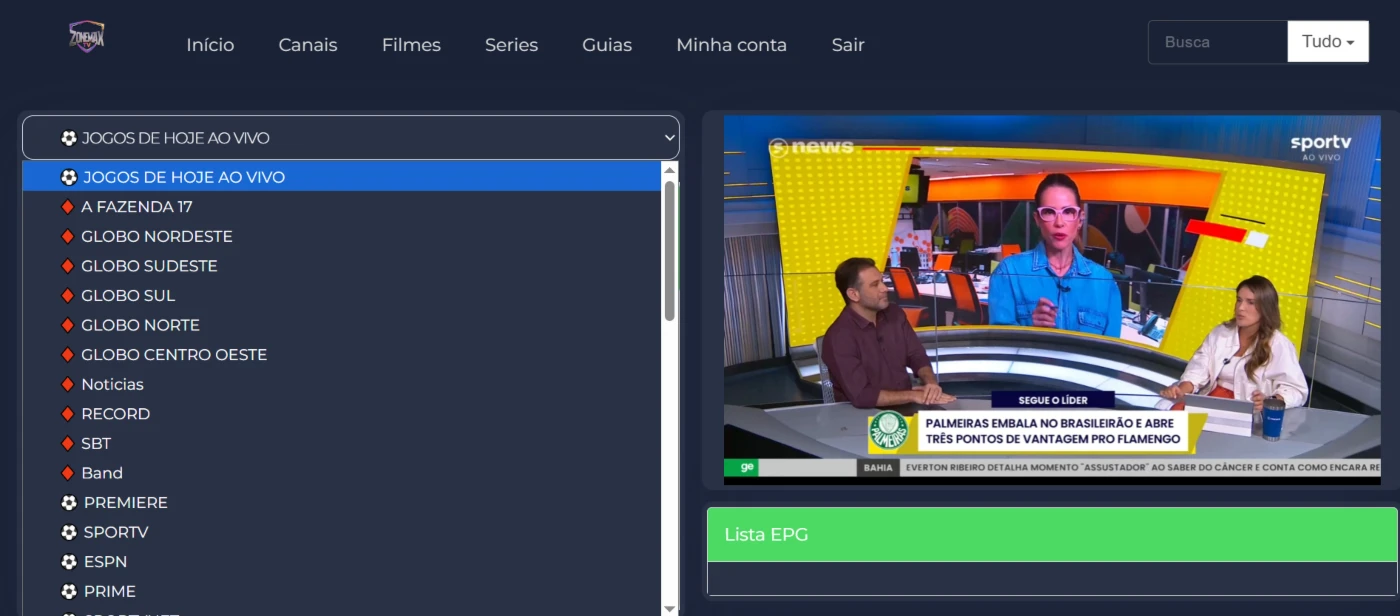Click the Busca search field
This screenshot has height=616, width=1400.
(1217, 42)
